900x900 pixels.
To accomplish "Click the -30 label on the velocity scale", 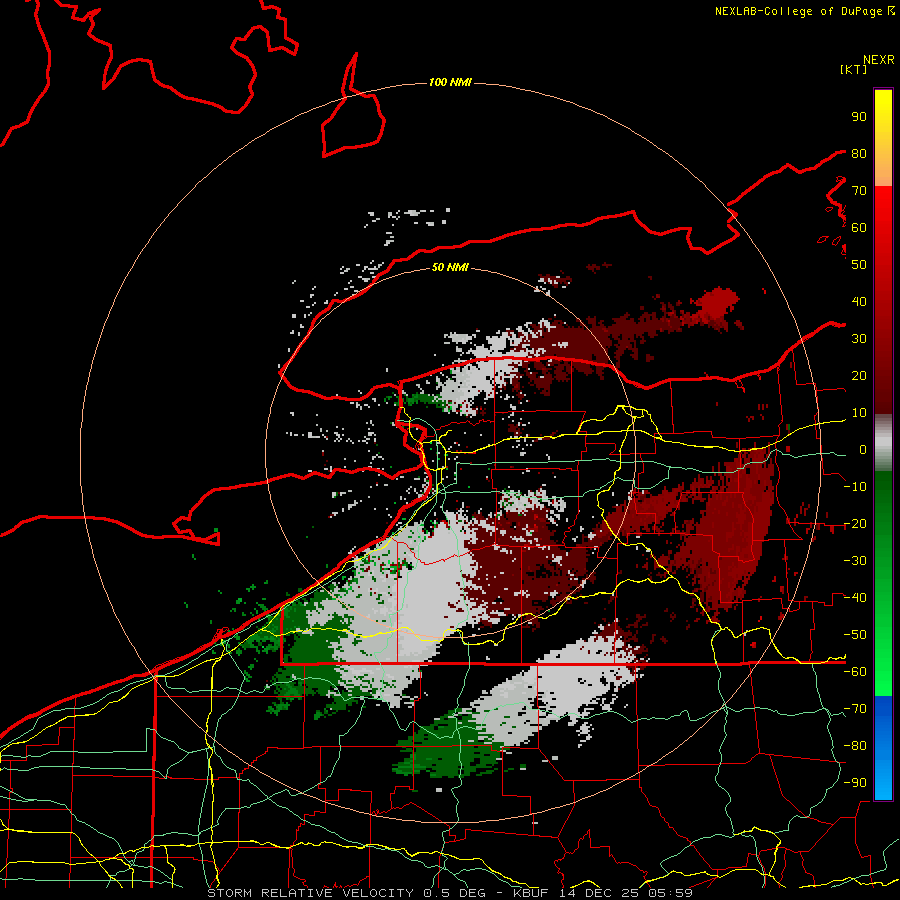I will pos(855,561).
